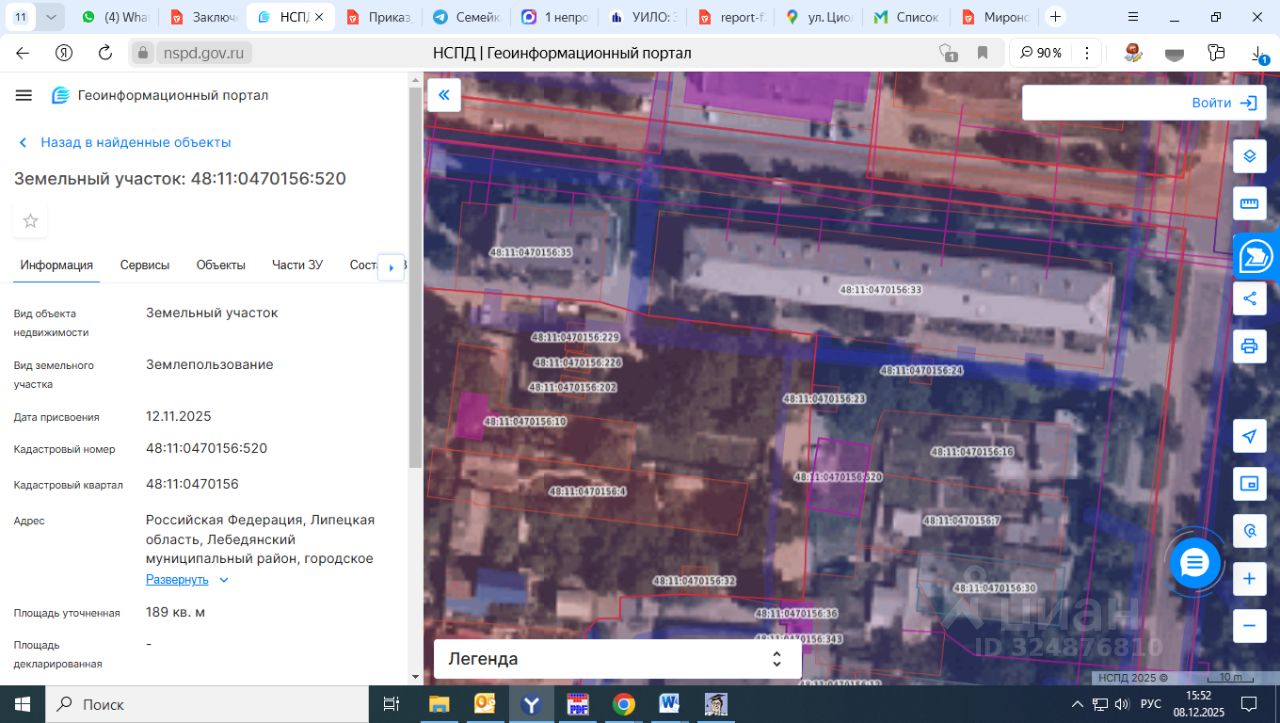Screen dimensions: 1280x723
Task: Click the Войти login button
Action: [x=1224, y=102]
